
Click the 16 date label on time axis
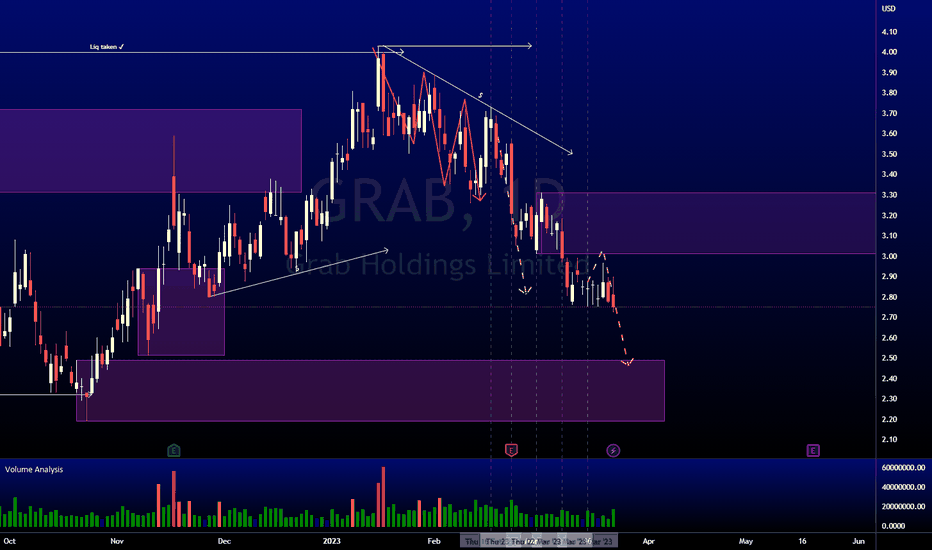tap(802, 541)
